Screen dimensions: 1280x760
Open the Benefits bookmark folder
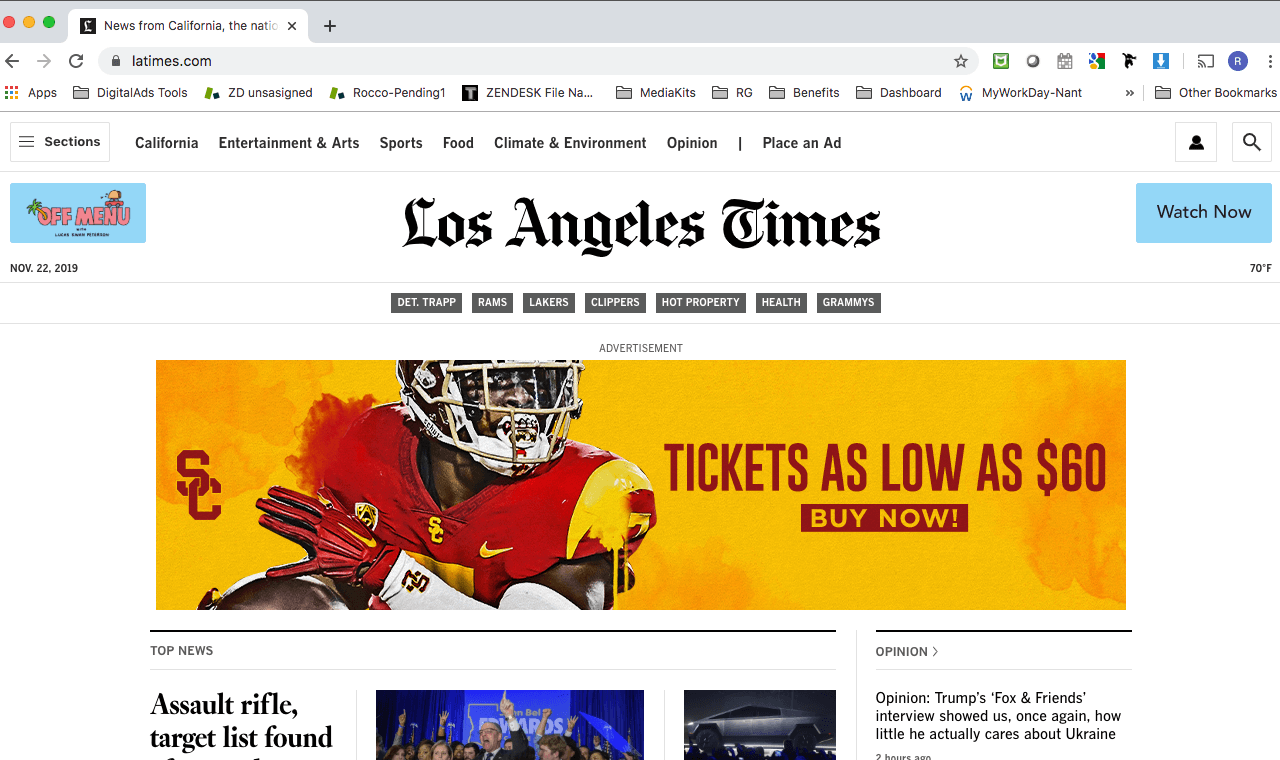[804, 93]
